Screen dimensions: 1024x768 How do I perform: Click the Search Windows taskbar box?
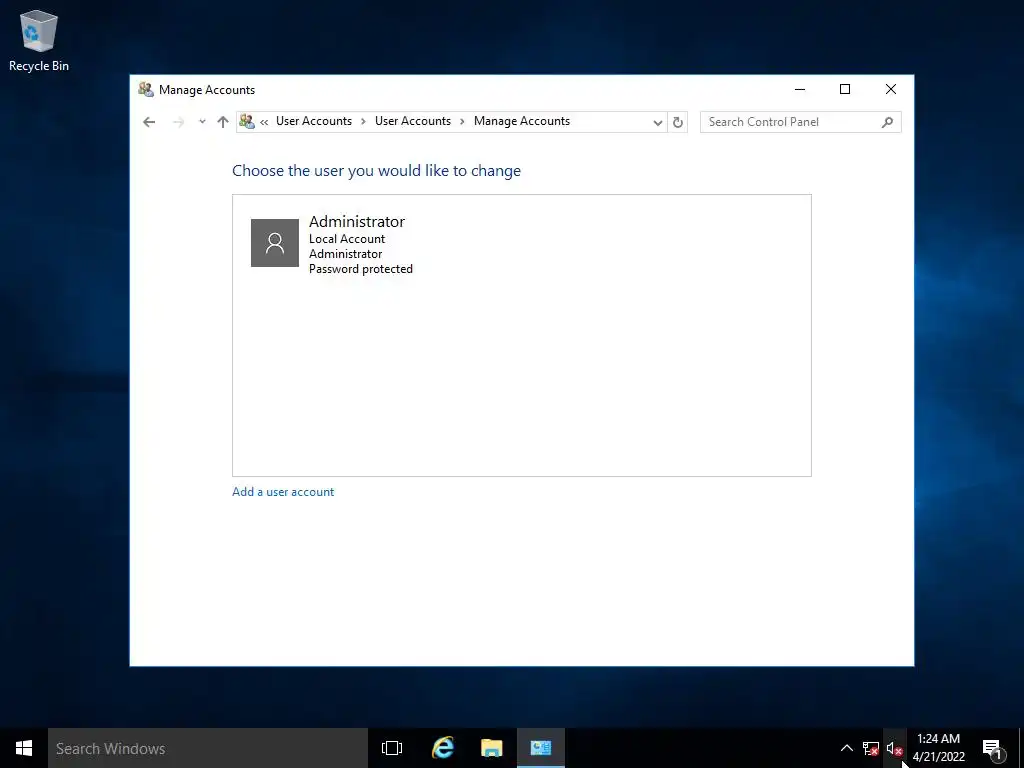coord(208,748)
